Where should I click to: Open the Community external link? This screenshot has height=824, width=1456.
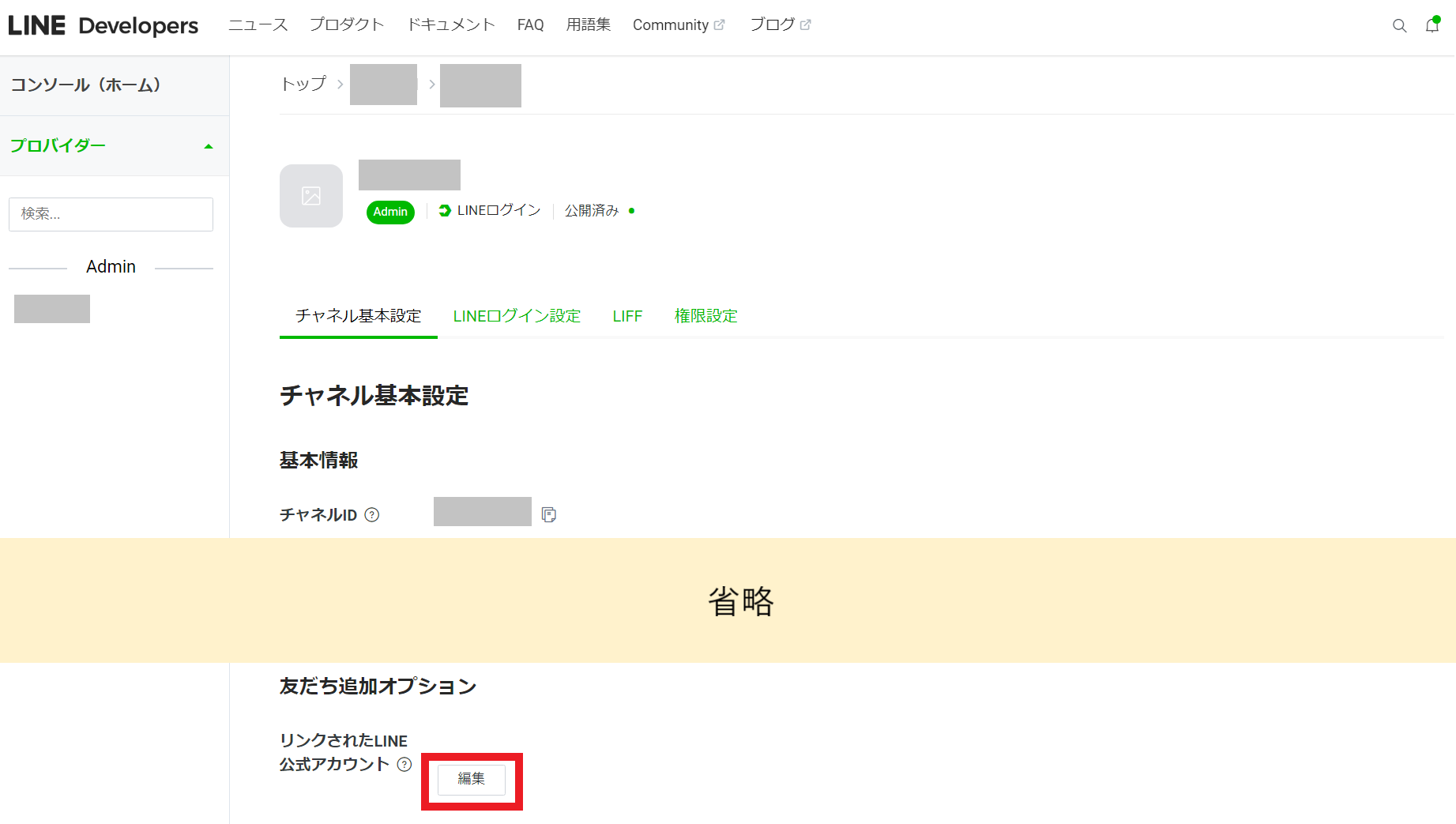click(x=679, y=25)
